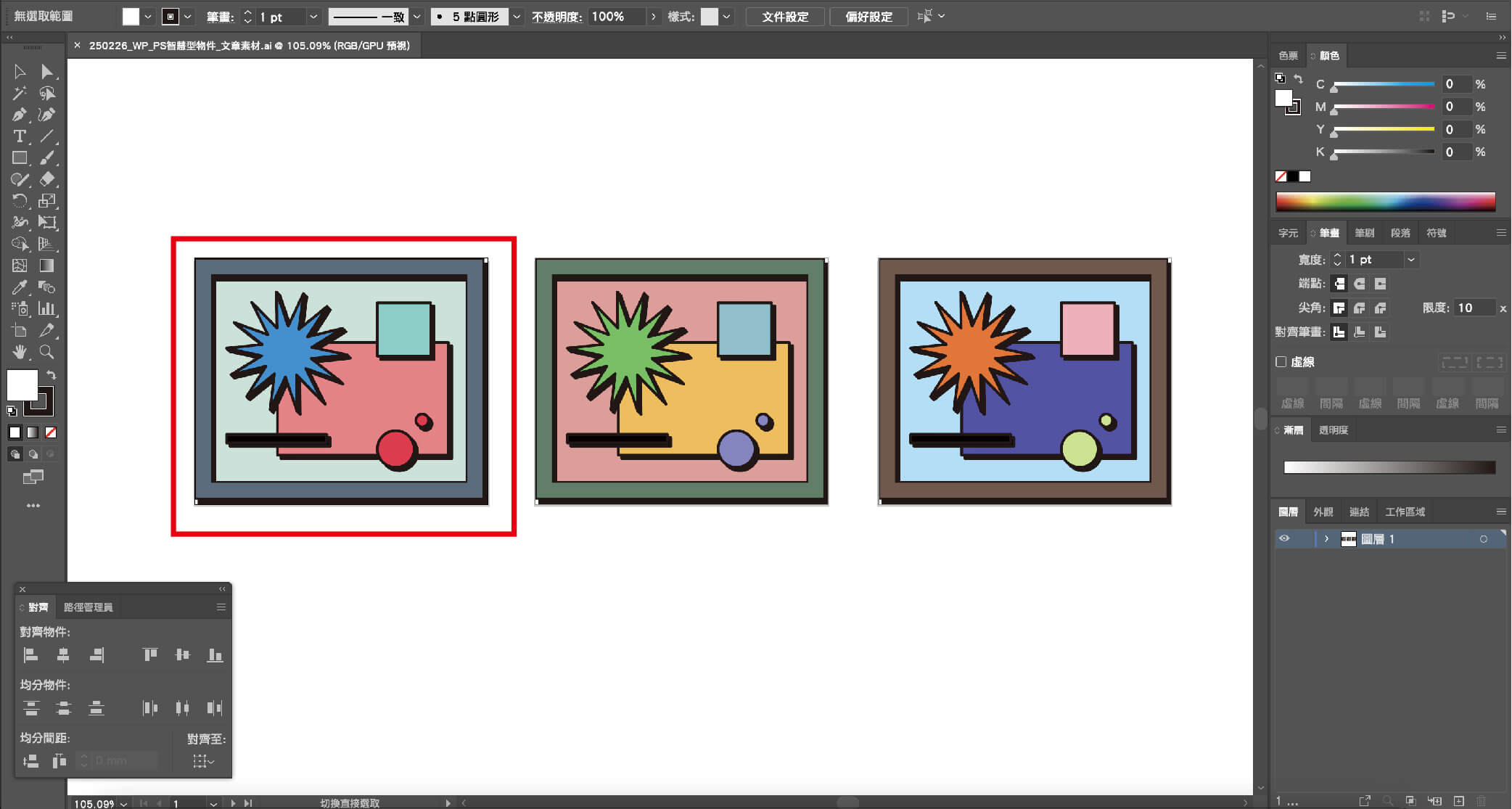Open stroke weight dropdown in control bar
This screenshot has height=809, width=1512.
pyautogui.click(x=313, y=17)
